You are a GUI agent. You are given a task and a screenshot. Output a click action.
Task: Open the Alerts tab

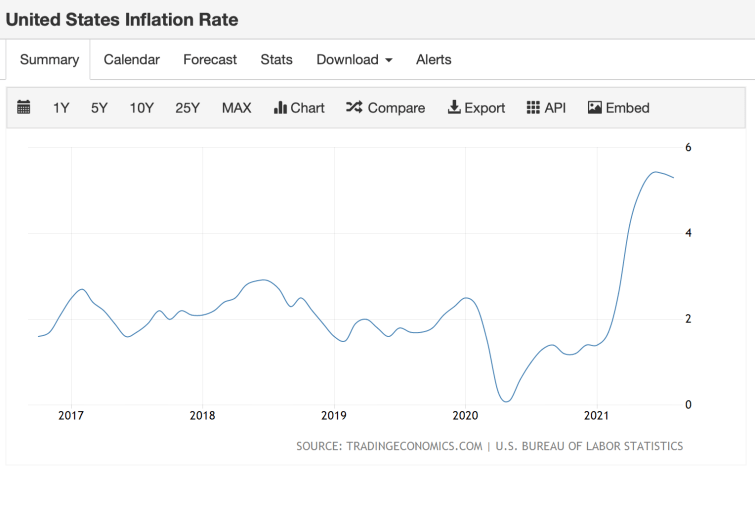(433, 60)
